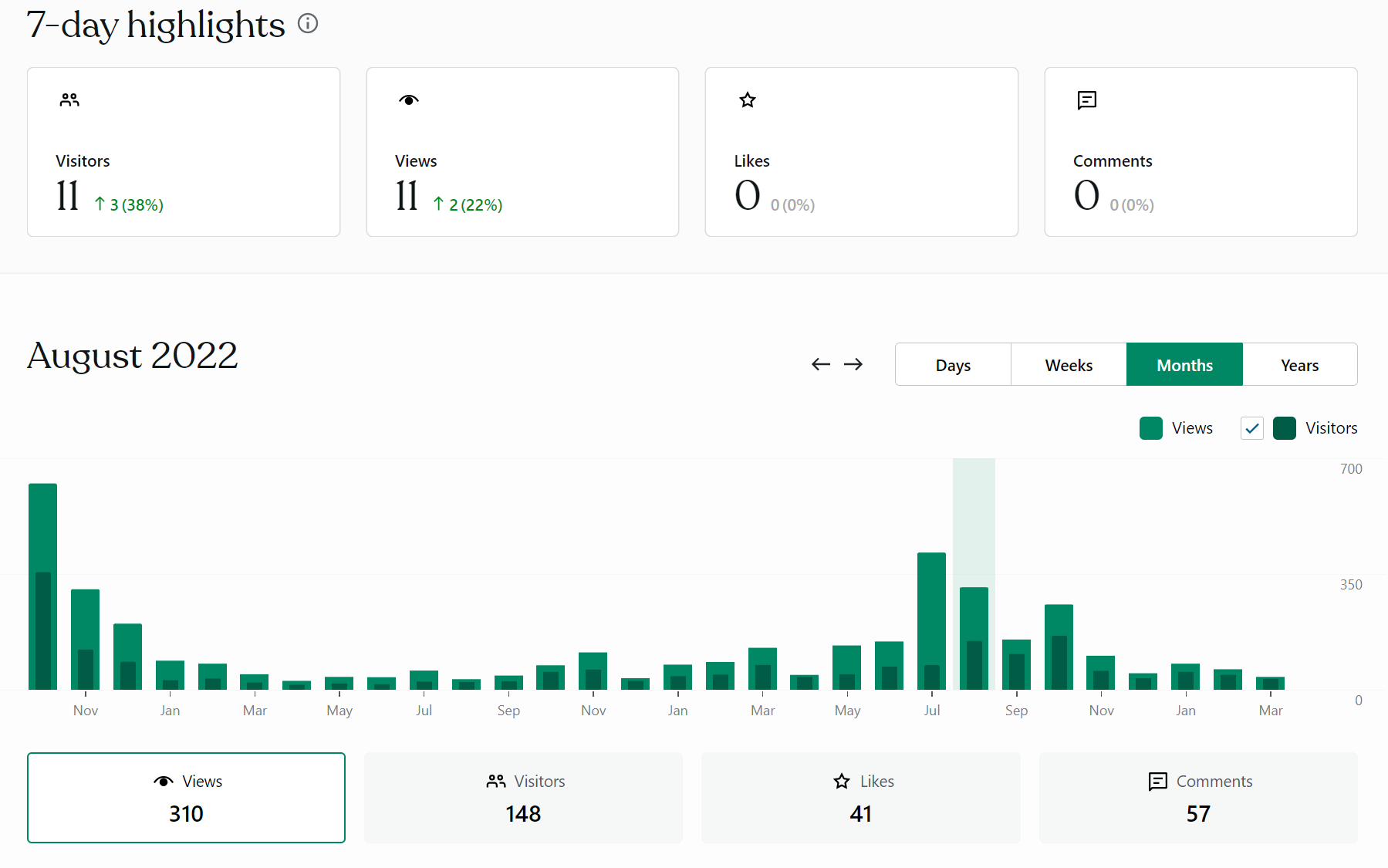Go to previous period with left arrow
This screenshot has width=1388, height=868.
pos(821,364)
